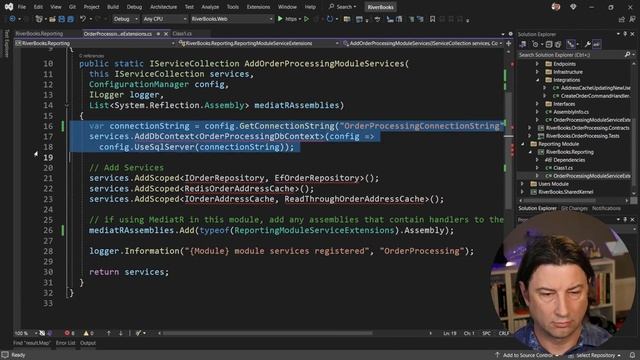Click the Solution Explorer home/switch views icon

tap(523, 44)
